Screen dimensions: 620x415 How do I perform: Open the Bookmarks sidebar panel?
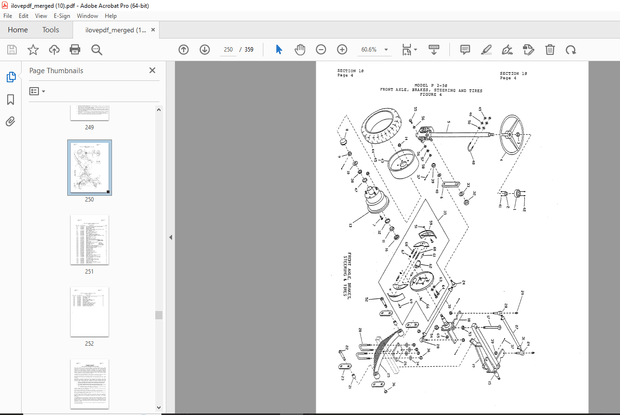pyautogui.click(x=11, y=99)
